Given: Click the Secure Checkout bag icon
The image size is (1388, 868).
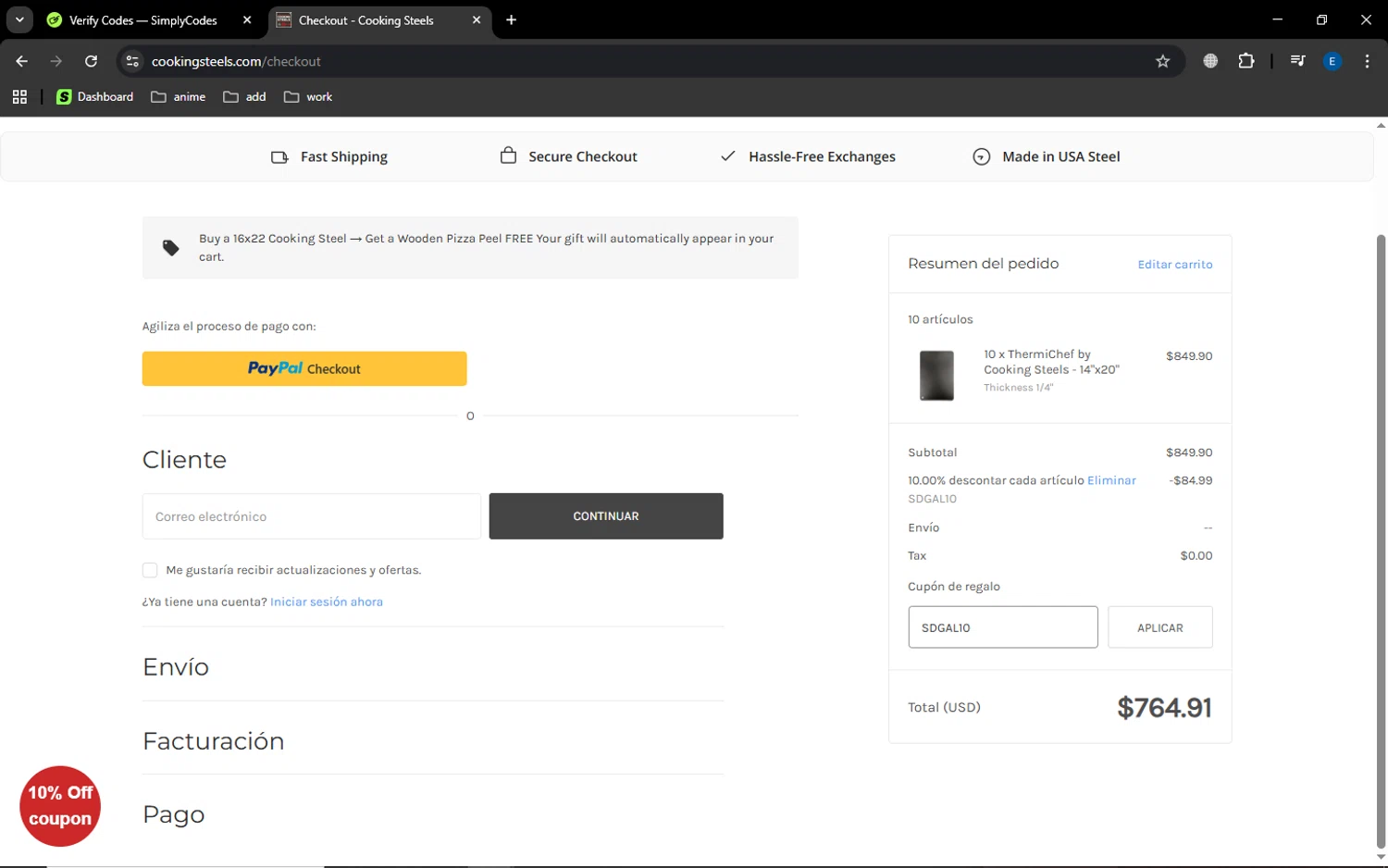Looking at the screenshot, I should pos(508,155).
